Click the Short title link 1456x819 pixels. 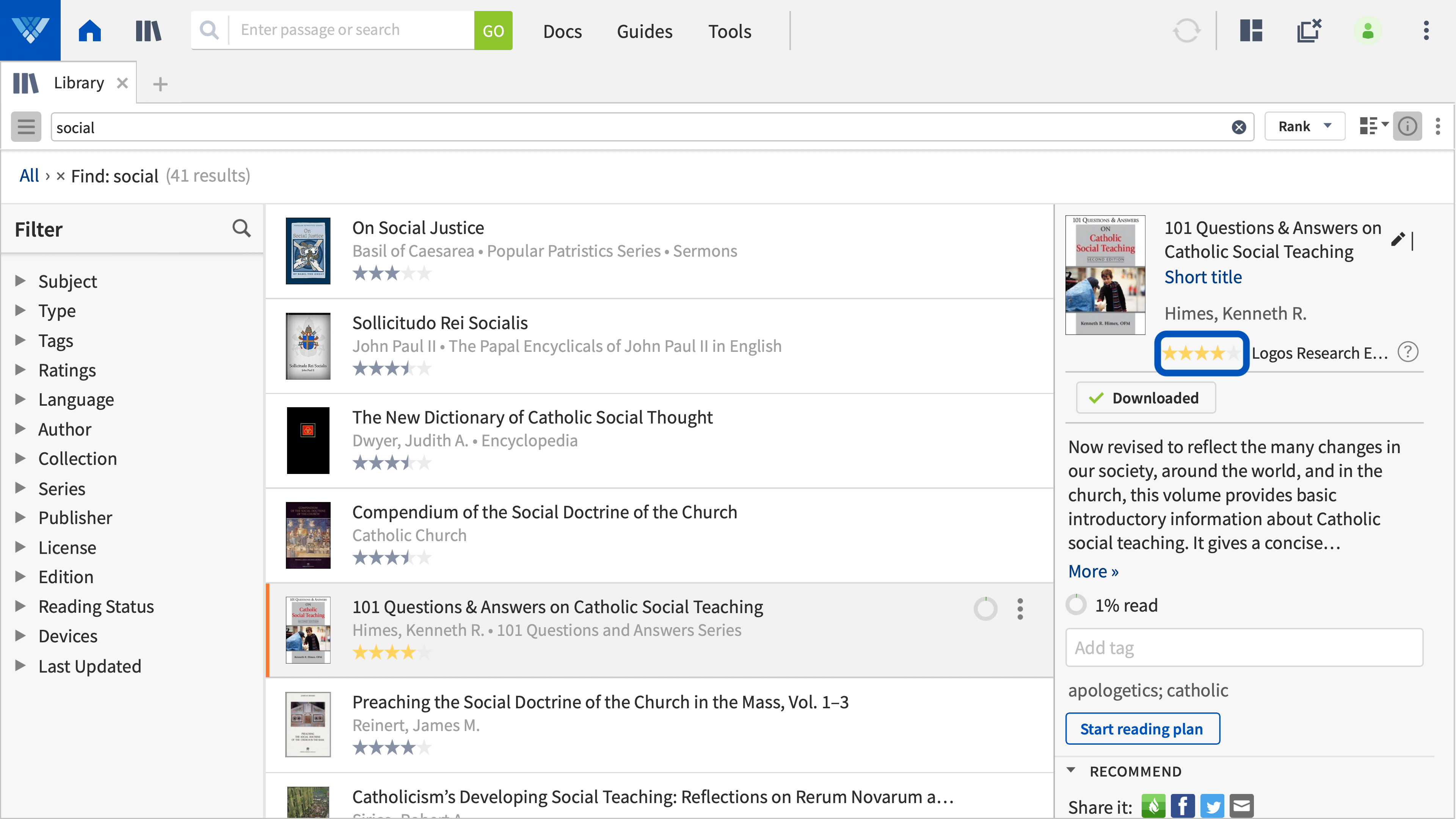[x=1203, y=277]
